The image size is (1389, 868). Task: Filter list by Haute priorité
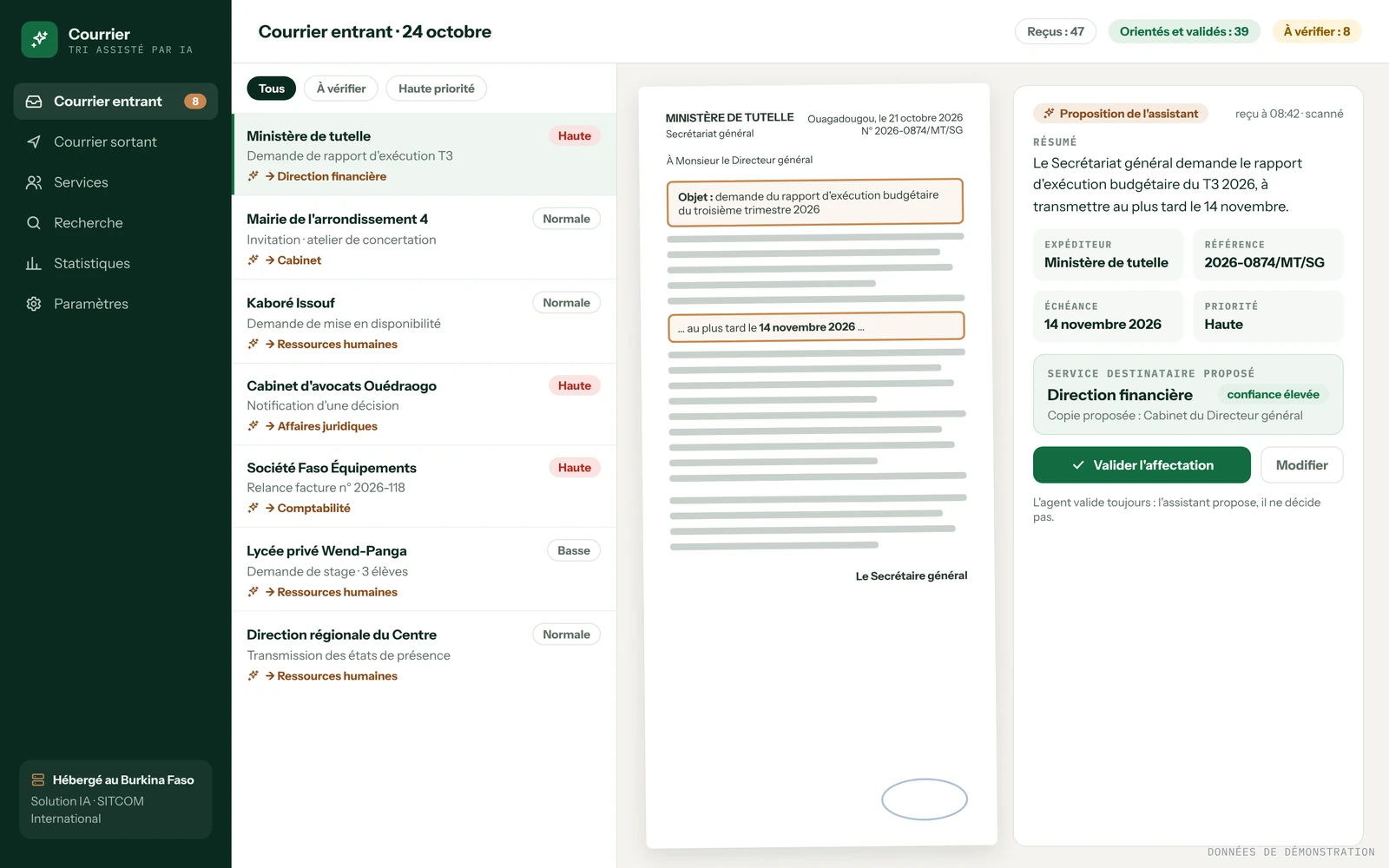(x=437, y=89)
